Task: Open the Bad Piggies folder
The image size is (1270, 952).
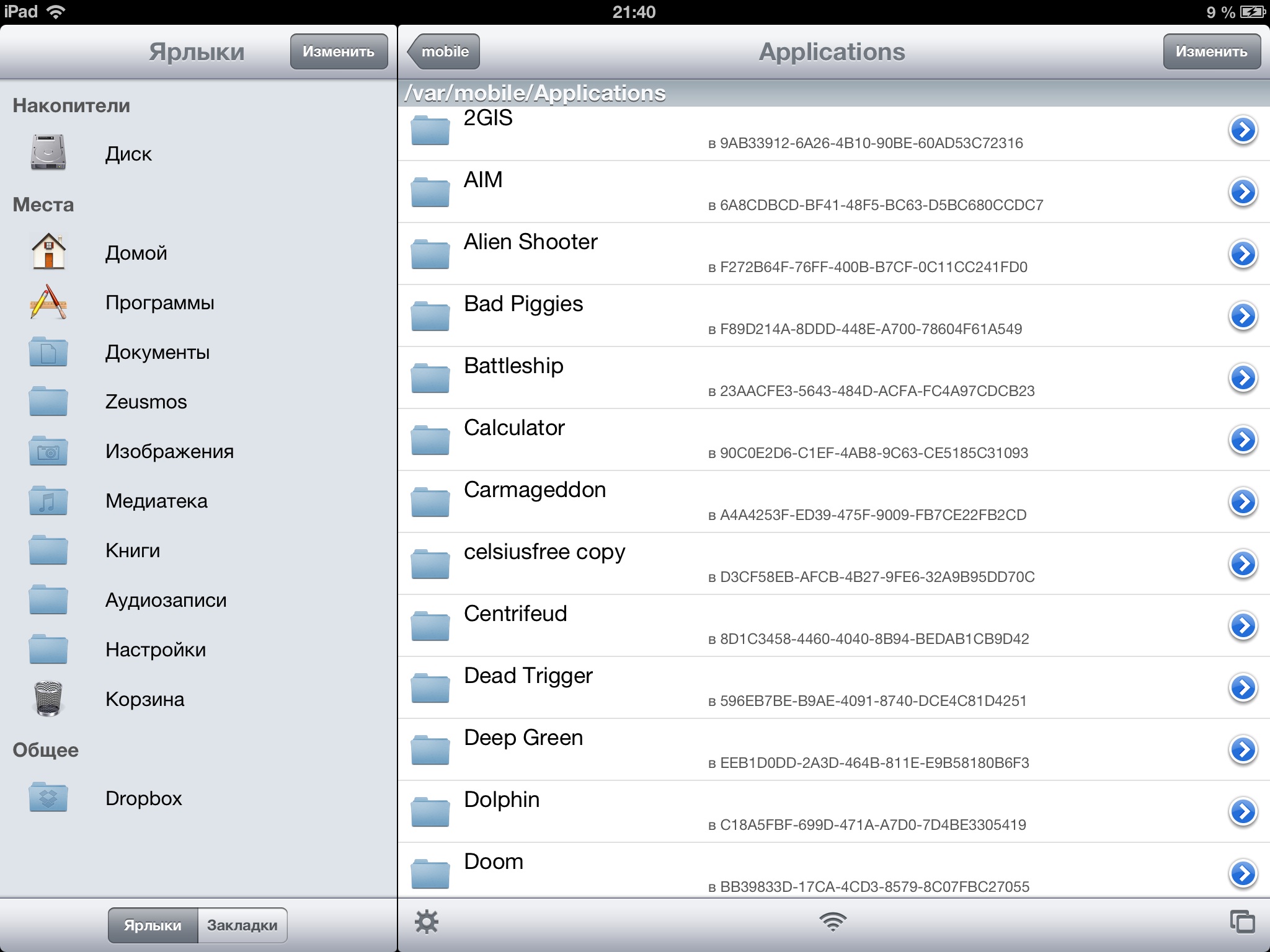Action: (x=834, y=316)
